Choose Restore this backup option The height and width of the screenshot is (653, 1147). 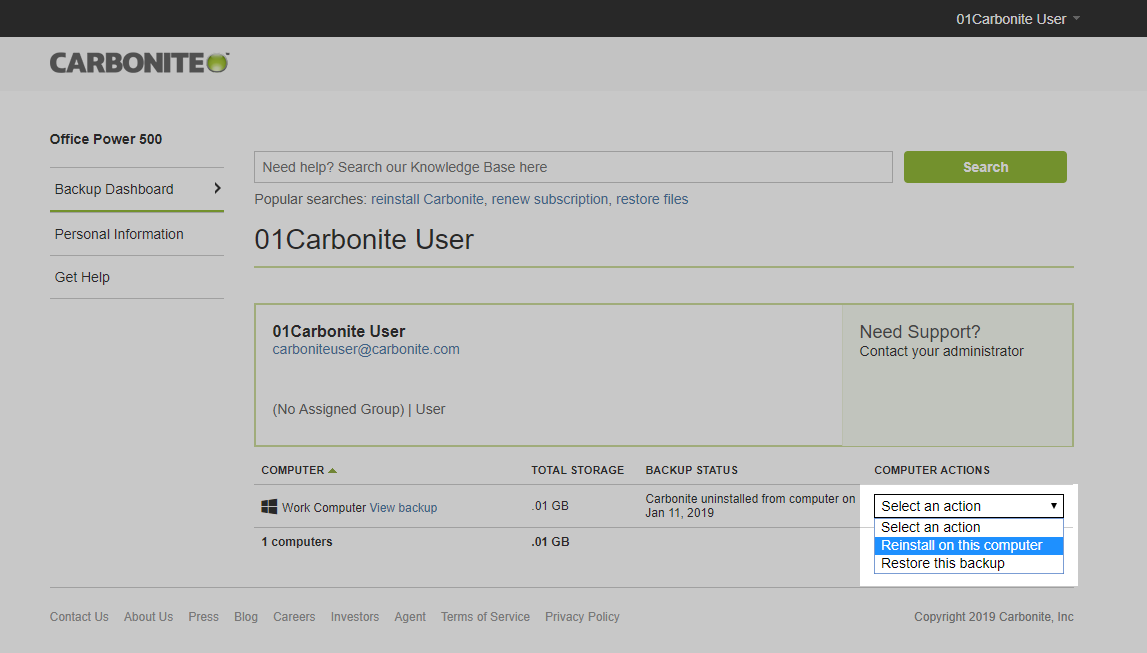coord(943,563)
